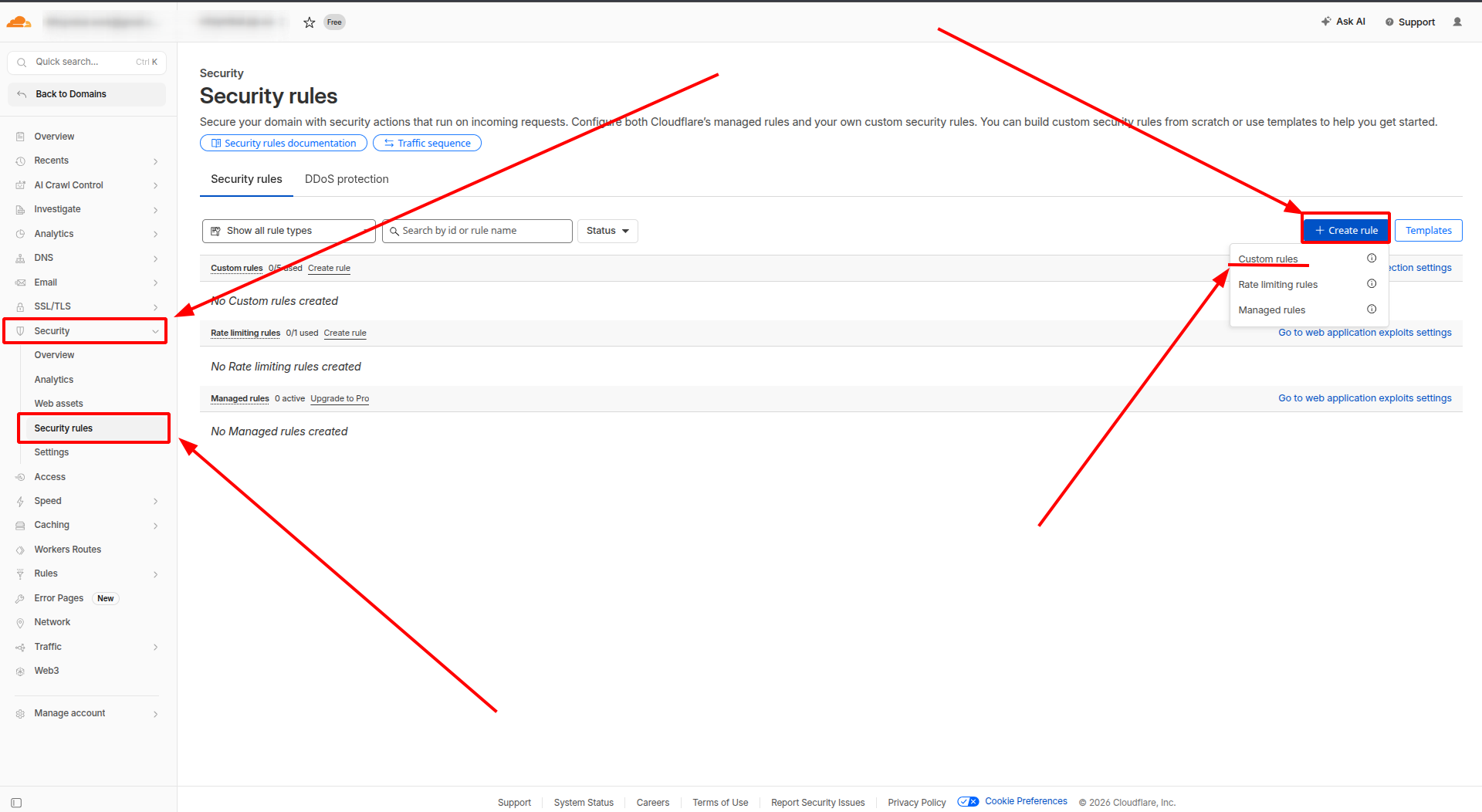Collapse the Security section chevron

pos(156,331)
